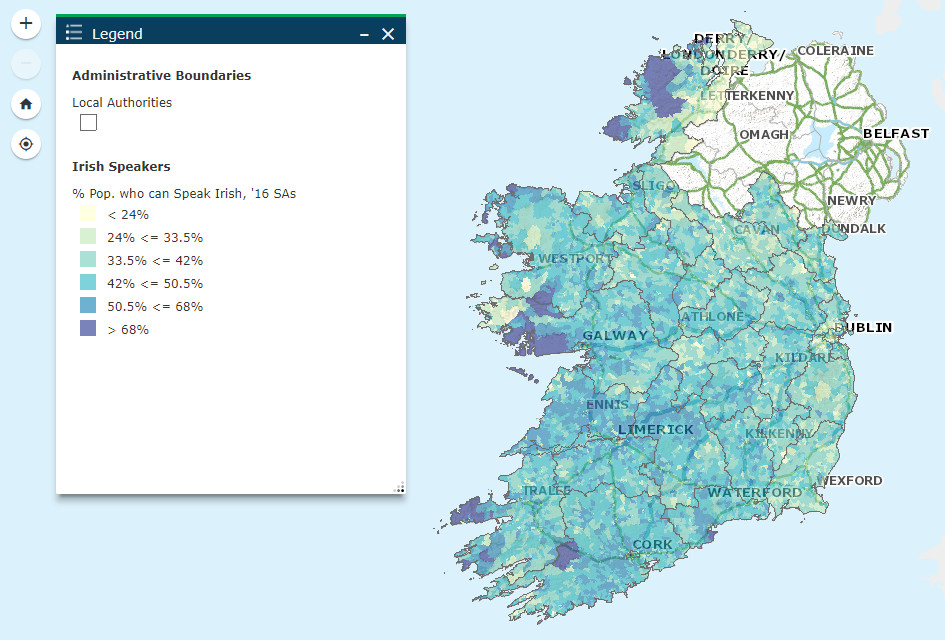Zoom in on the map
Viewport: 945px width, 640px height.
(26, 23)
